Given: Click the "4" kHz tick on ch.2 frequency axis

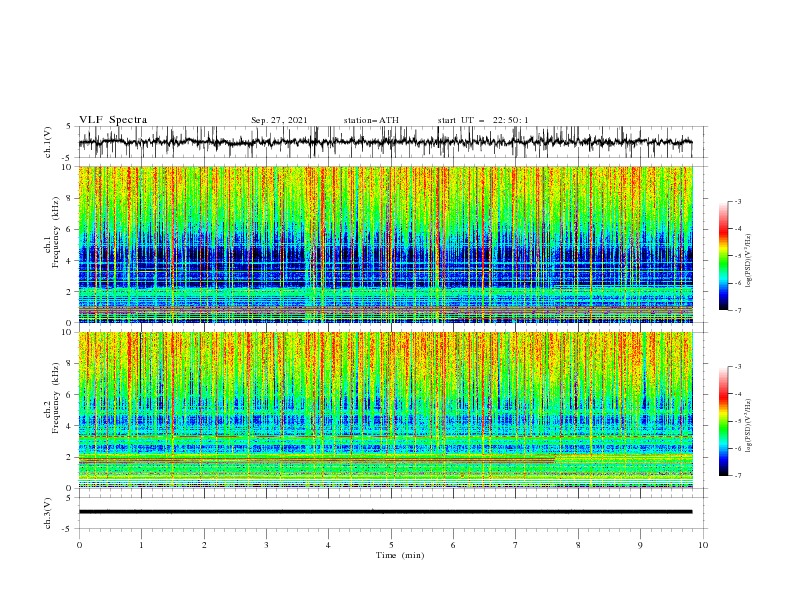Looking at the screenshot, I should pos(70,426).
